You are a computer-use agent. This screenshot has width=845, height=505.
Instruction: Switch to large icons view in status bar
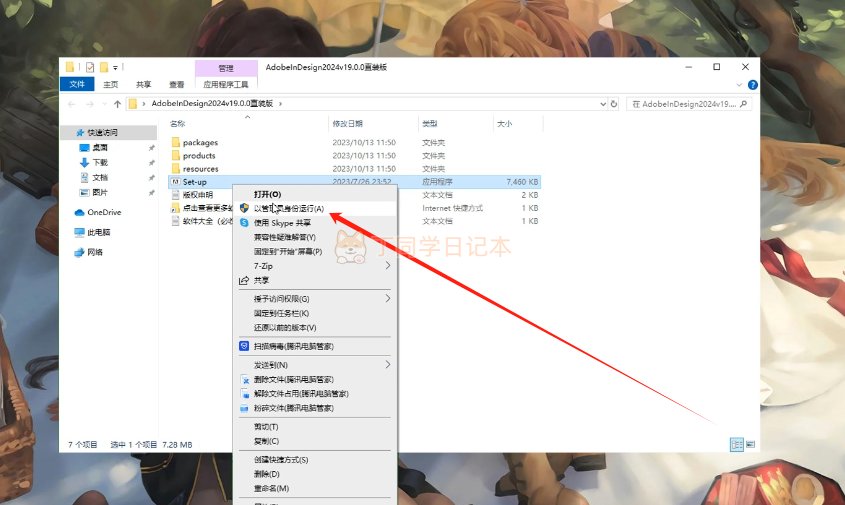click(x=751, y=444)
